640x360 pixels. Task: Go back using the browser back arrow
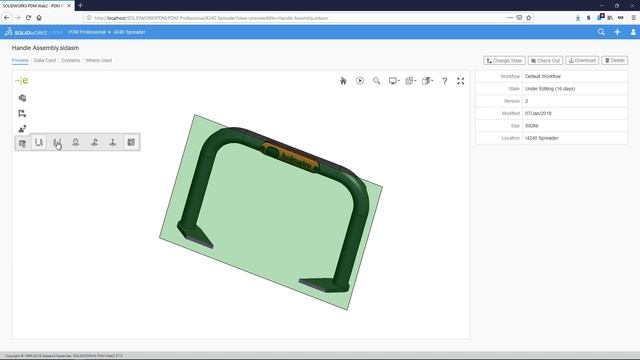coord(7,18)
